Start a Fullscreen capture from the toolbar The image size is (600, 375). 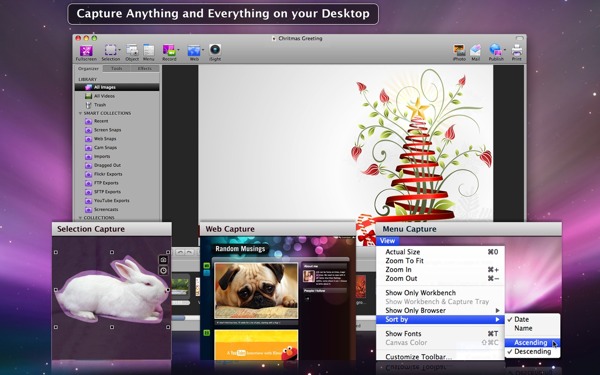coord(86,53)
